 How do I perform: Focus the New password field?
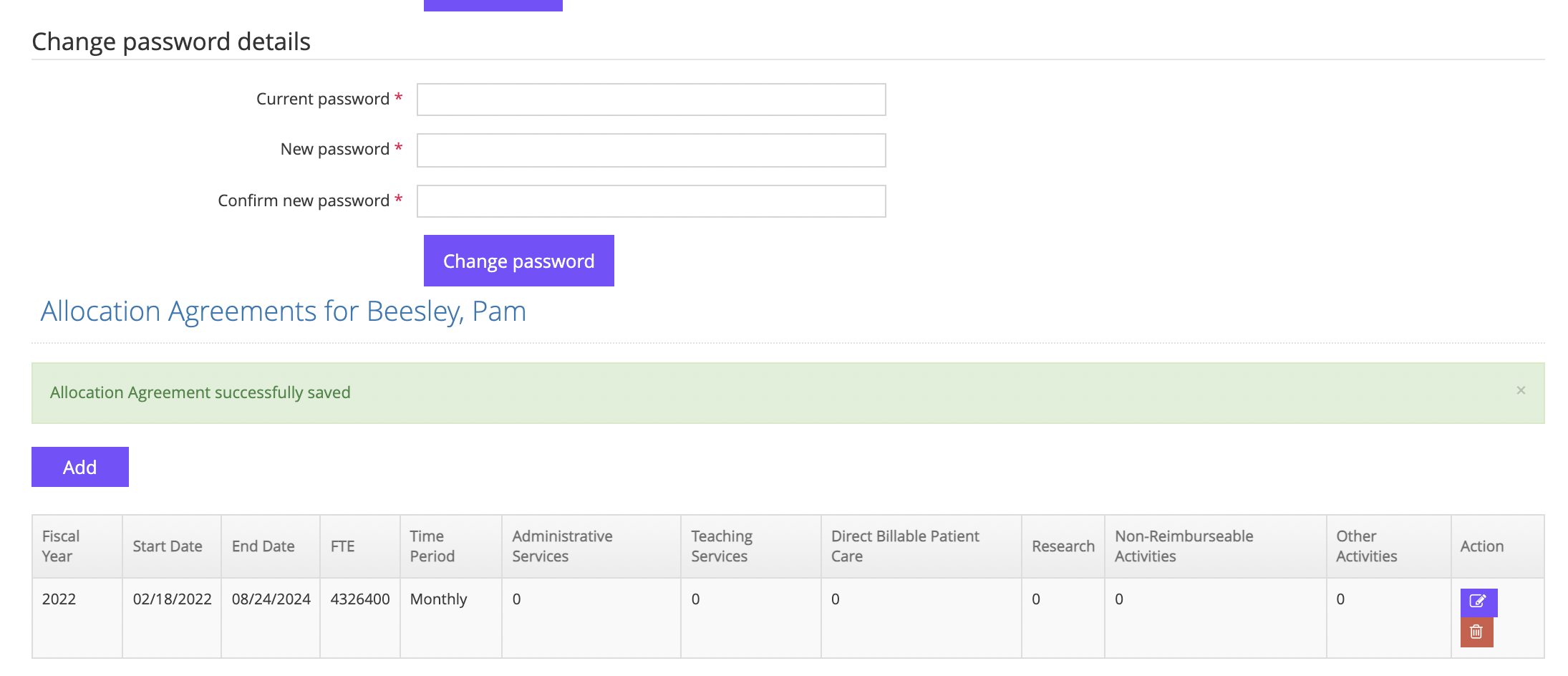click(652, 150)
